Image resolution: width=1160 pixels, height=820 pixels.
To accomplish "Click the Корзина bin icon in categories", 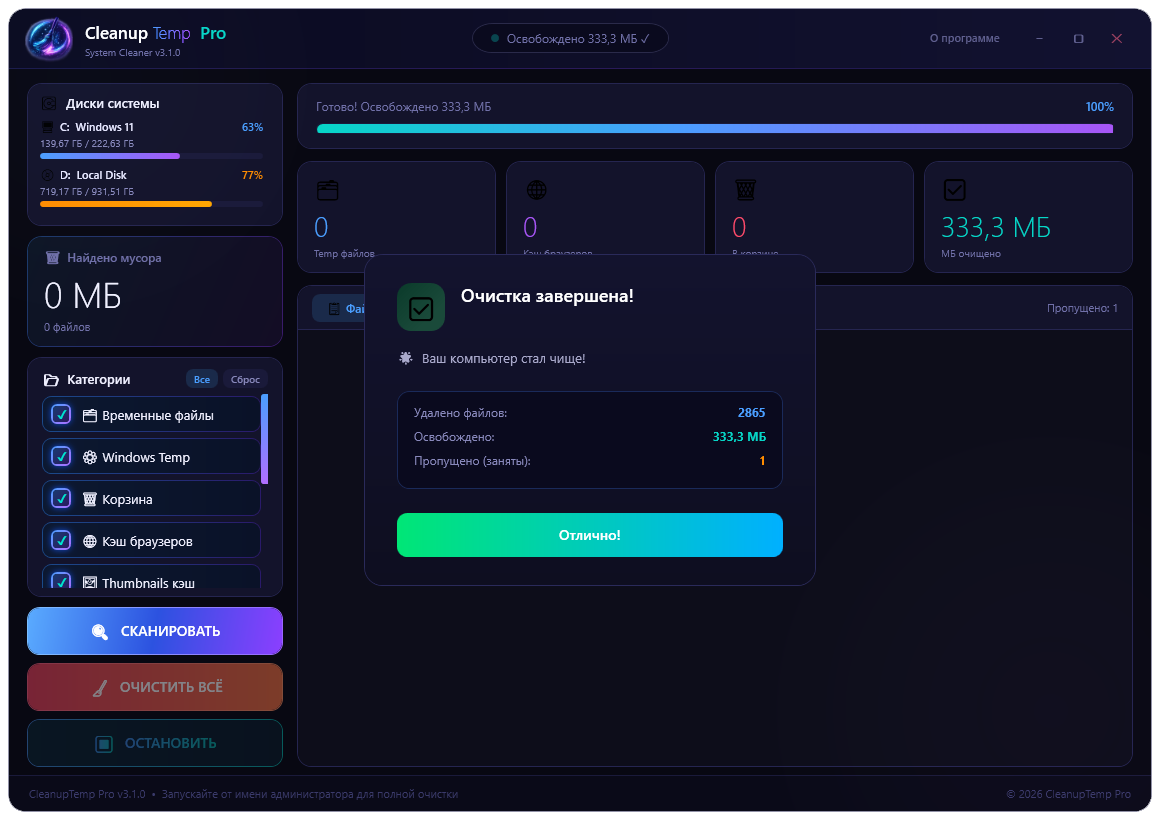I will coord(90,500).
